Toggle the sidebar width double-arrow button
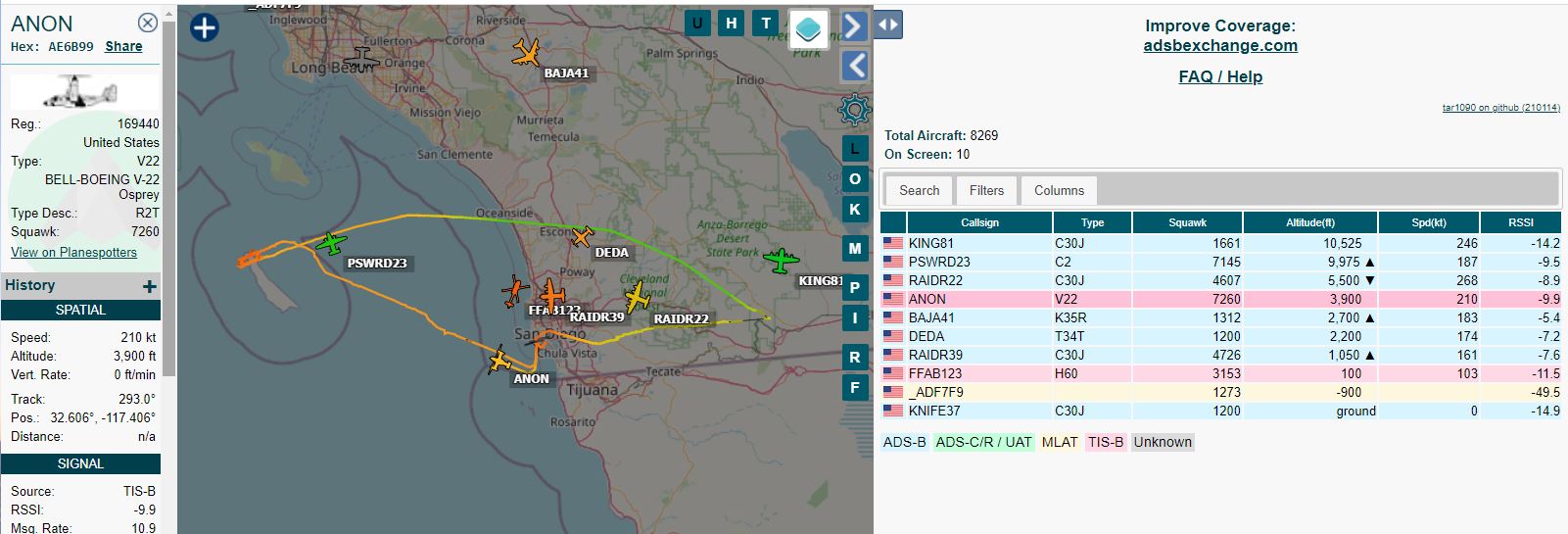Image resolution: width=1568 pixels, height=534 pixels. [x=888, y=24]
